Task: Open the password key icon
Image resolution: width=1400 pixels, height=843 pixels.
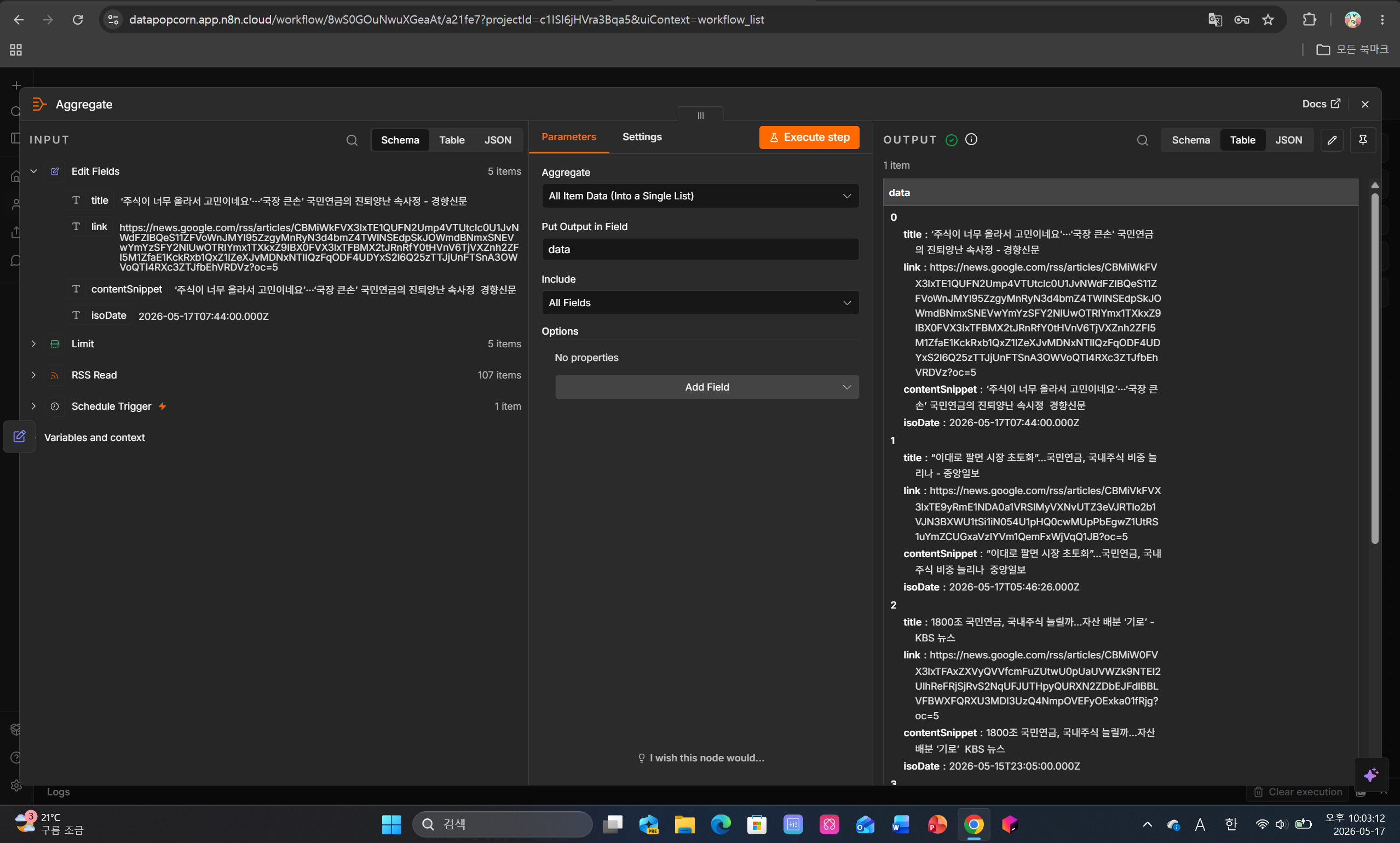Action: pyautogui.click(x=1241, y=19)
